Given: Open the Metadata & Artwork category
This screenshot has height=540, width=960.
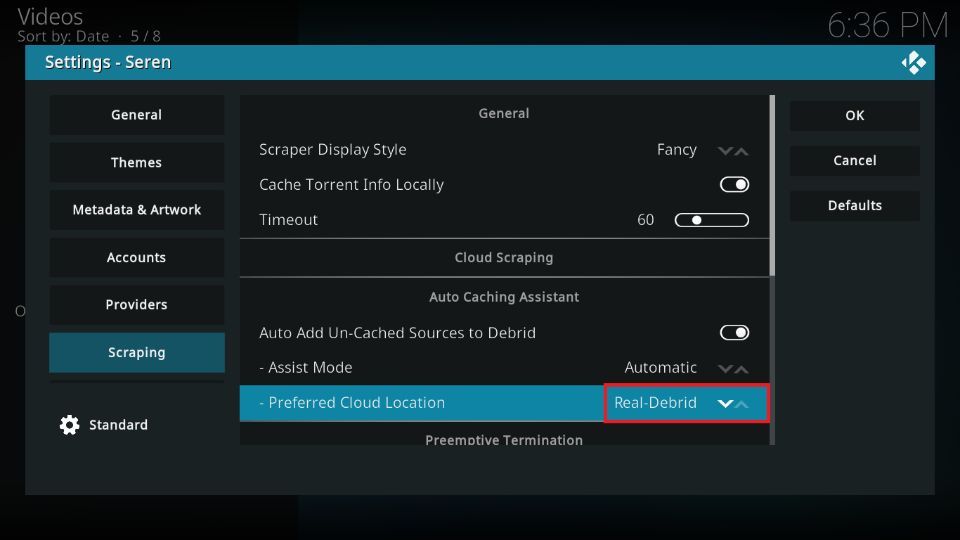Looking at the screenshot, I should [x=137, y=209].
